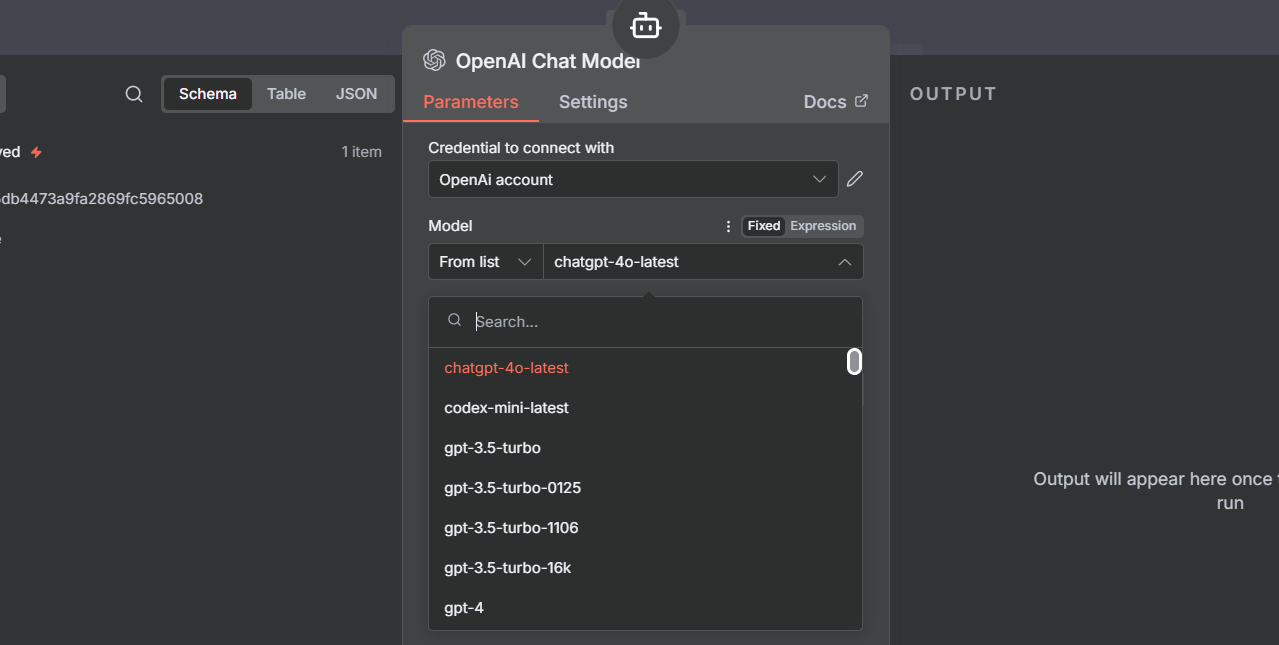This screenshot has height=645, width=1279.
Task: Click the external-link icon next to Docs
Action: coord(861,100)
